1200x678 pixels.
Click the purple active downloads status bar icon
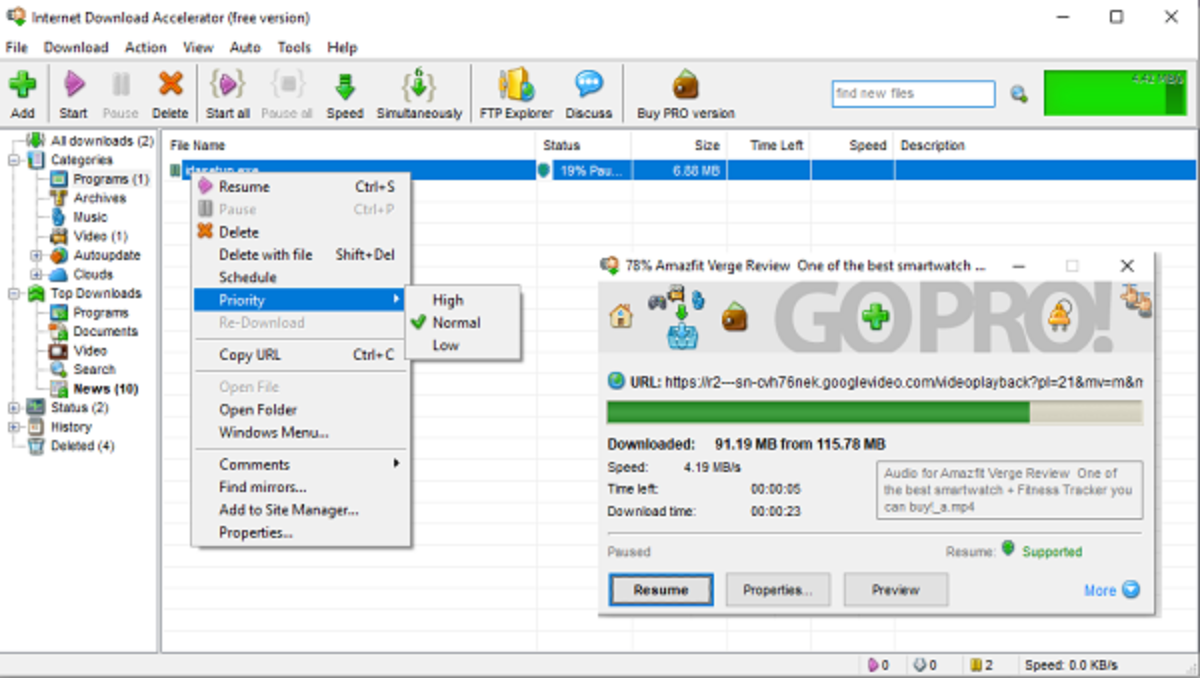(872, 665)
